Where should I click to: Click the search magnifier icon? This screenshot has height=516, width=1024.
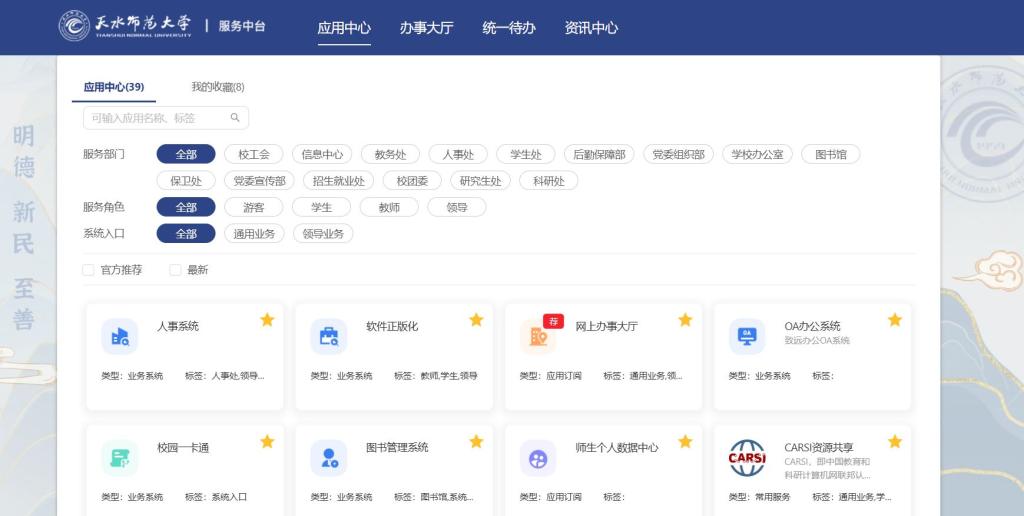tap(235, 118)
